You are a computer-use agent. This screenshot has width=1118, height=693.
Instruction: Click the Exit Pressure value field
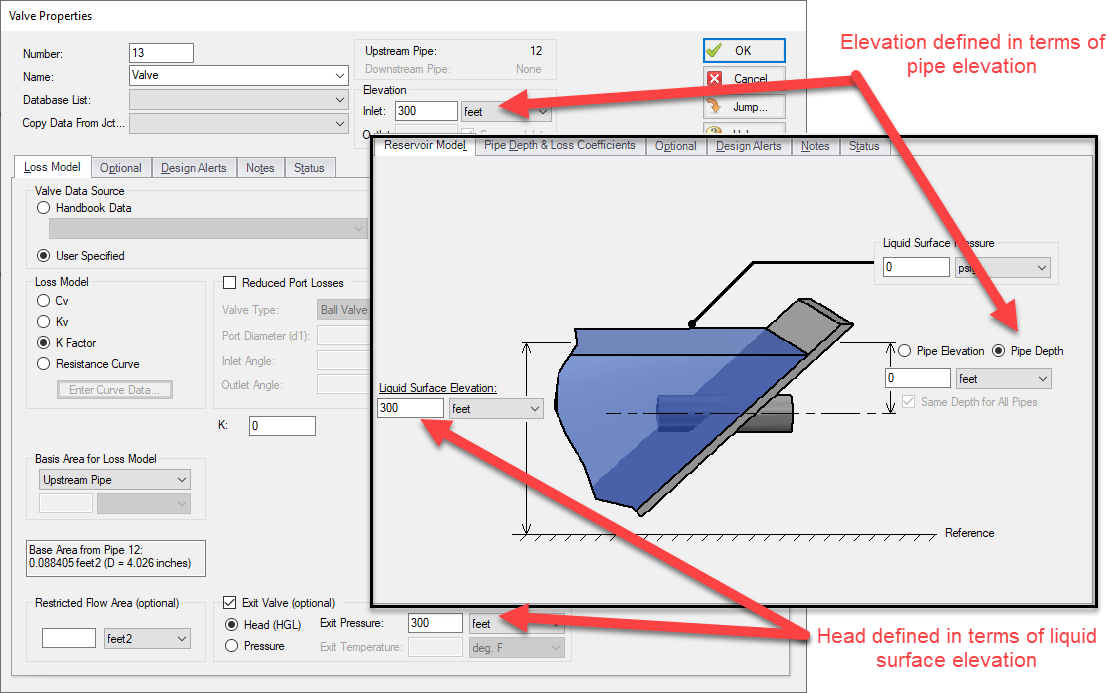pyautogui.click(x=436, y=623)
